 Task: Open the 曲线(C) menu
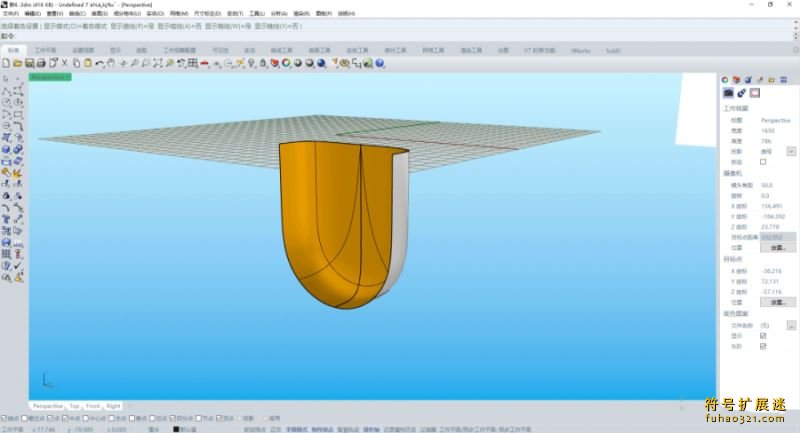(77, 13)
